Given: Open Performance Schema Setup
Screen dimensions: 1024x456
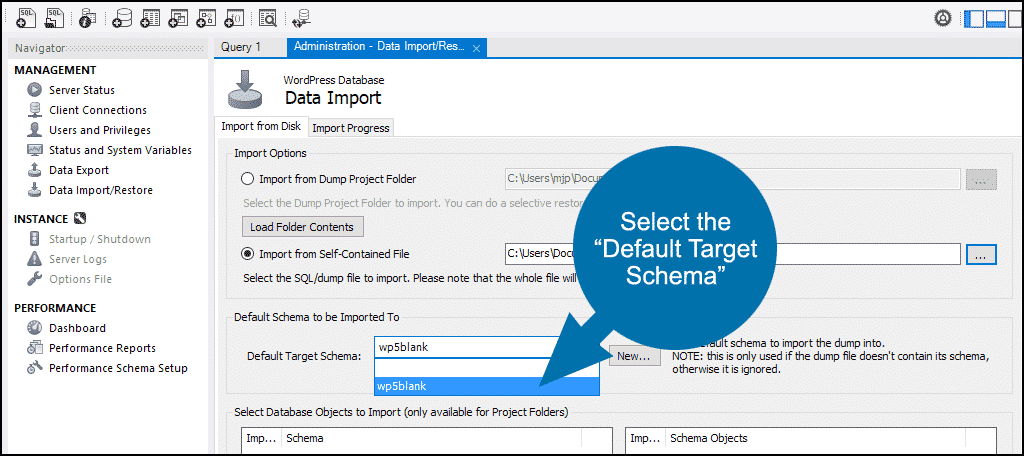Looking at the screenshot, I should point(118,368).
